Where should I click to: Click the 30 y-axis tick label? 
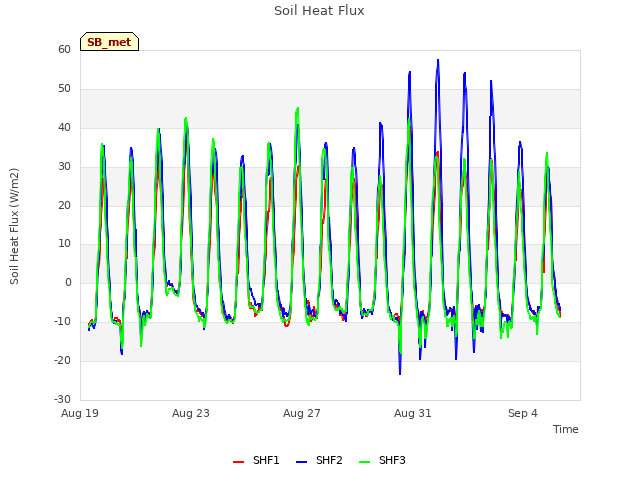pos(64,167)
